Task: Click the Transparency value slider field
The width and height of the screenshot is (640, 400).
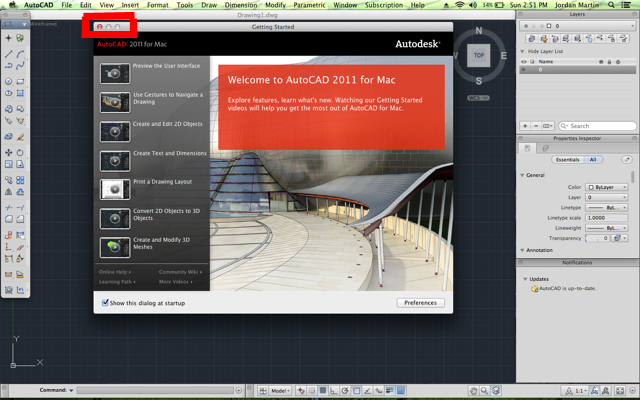Action: coord(598,238)
